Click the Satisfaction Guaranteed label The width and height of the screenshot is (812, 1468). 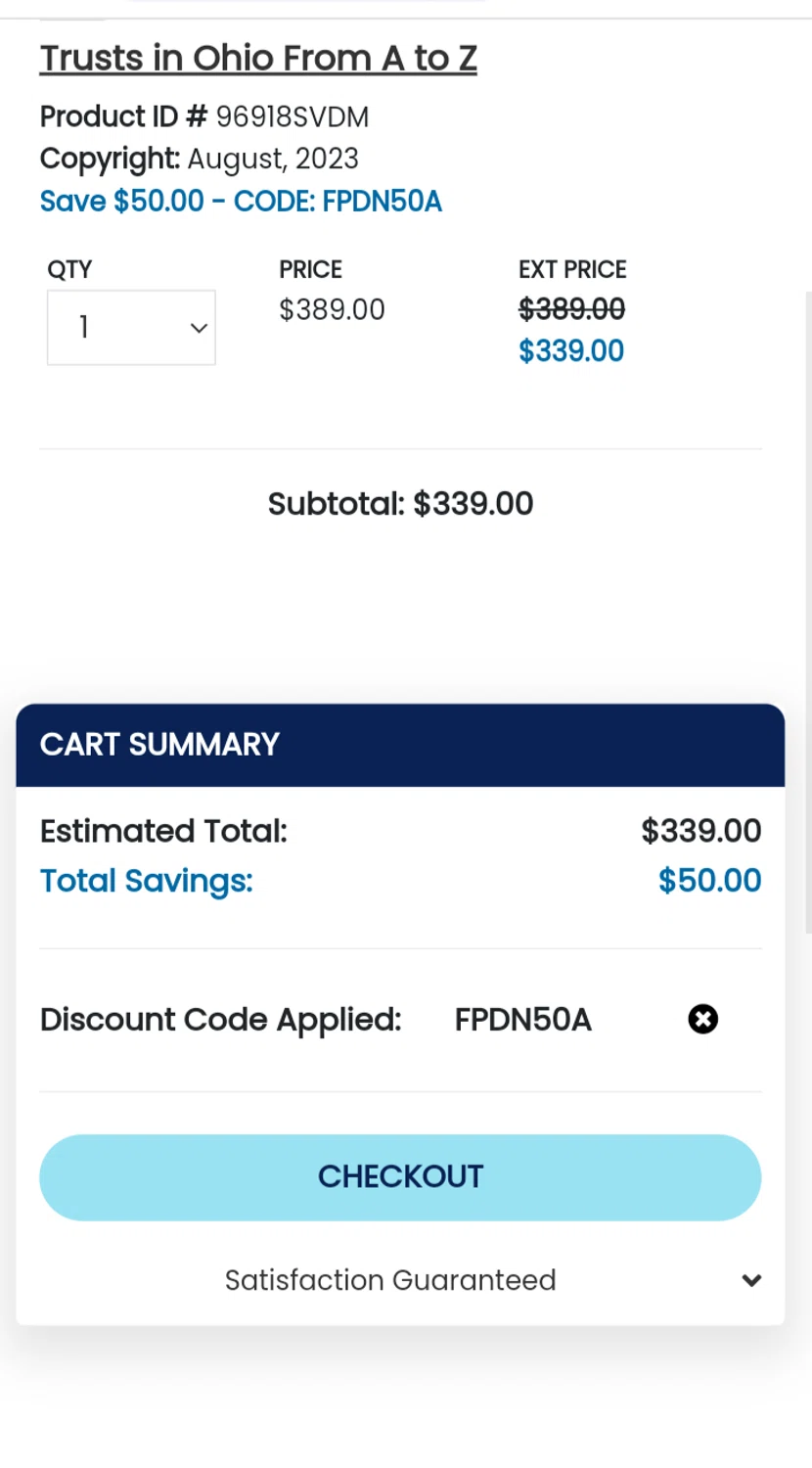[x=390, y=1280]
